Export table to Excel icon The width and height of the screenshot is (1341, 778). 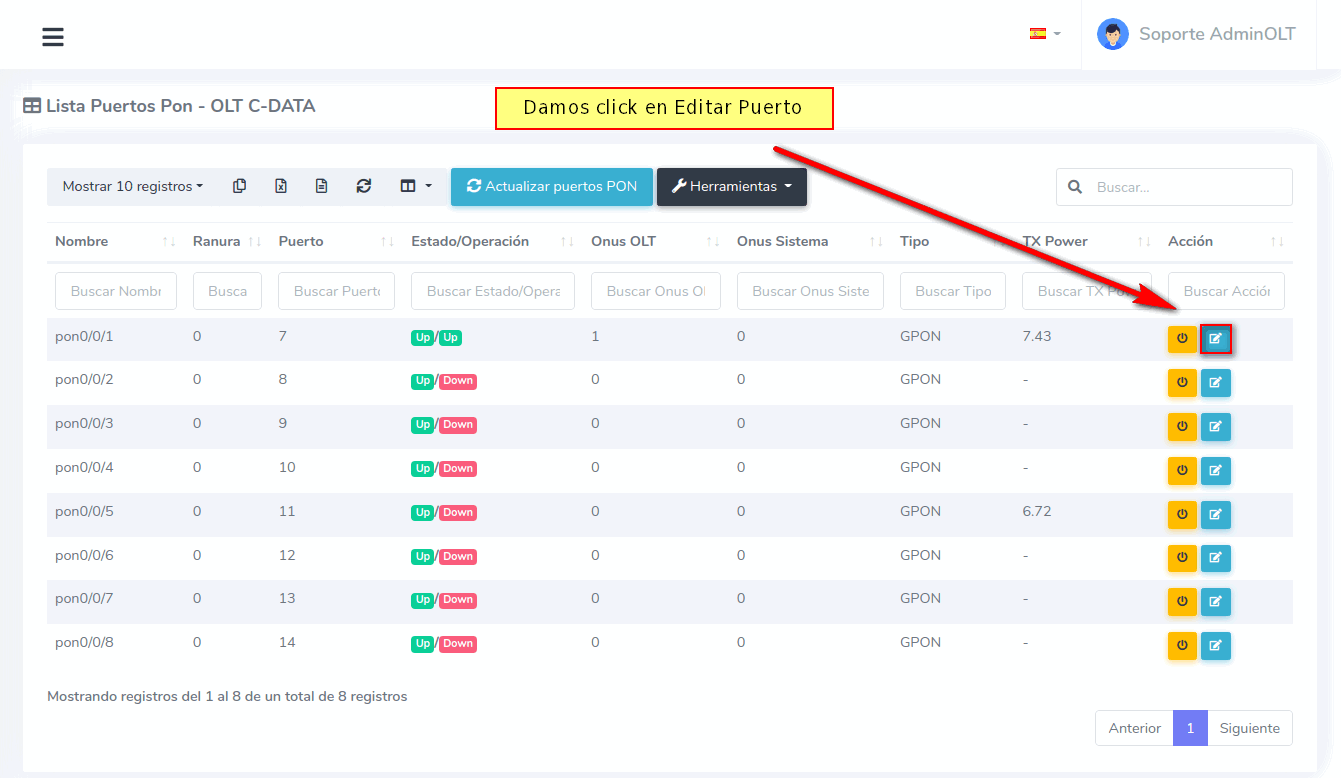(x=281, y=186)
